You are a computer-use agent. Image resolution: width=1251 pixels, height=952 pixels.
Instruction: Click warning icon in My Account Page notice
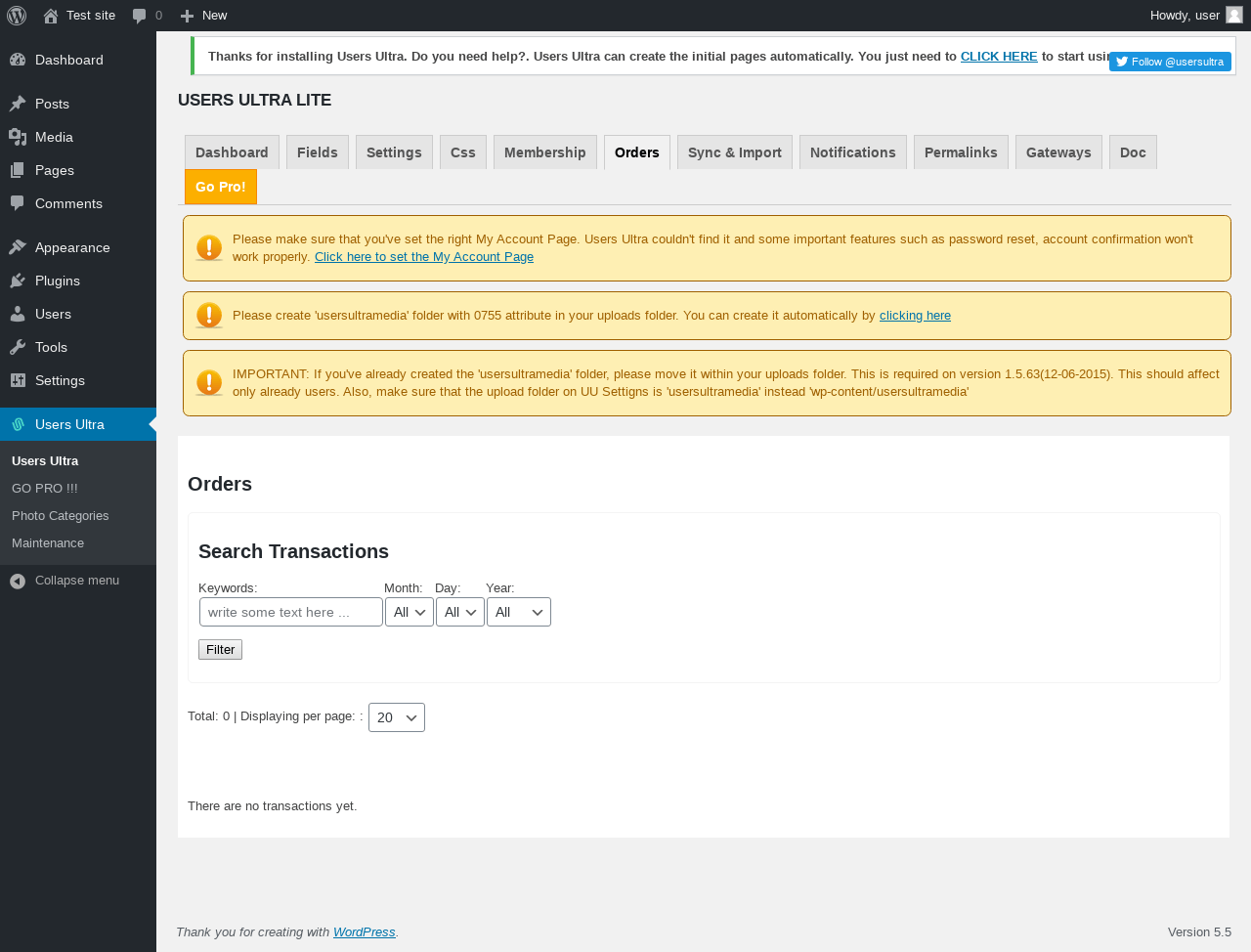coord(209,248)
